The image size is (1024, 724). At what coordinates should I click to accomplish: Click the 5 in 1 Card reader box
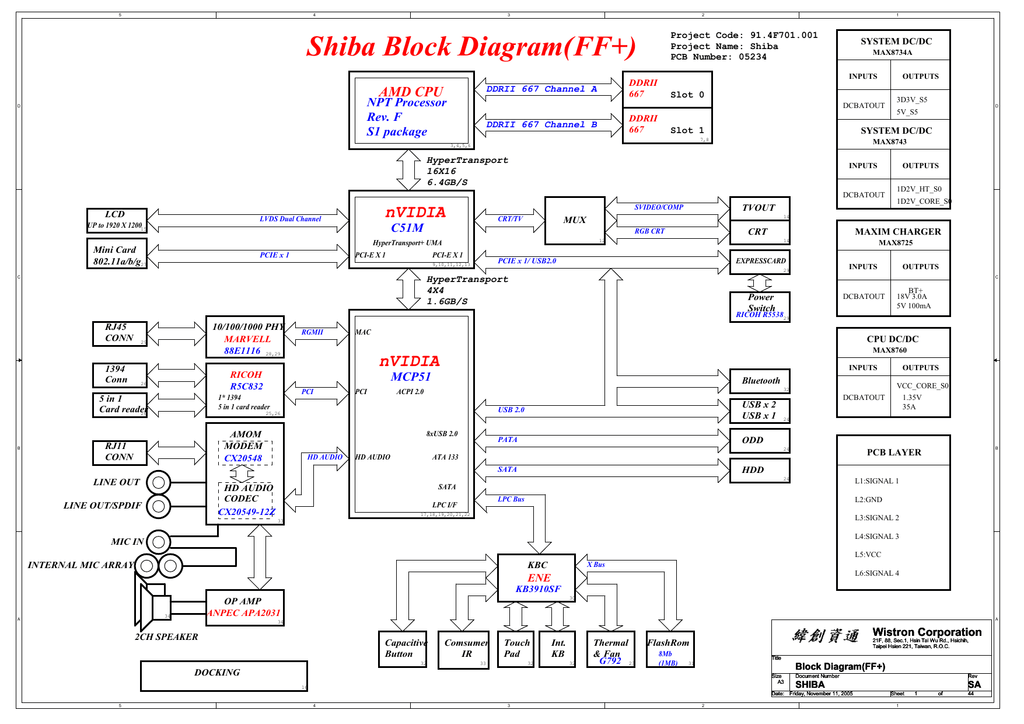tap(120, 405)
